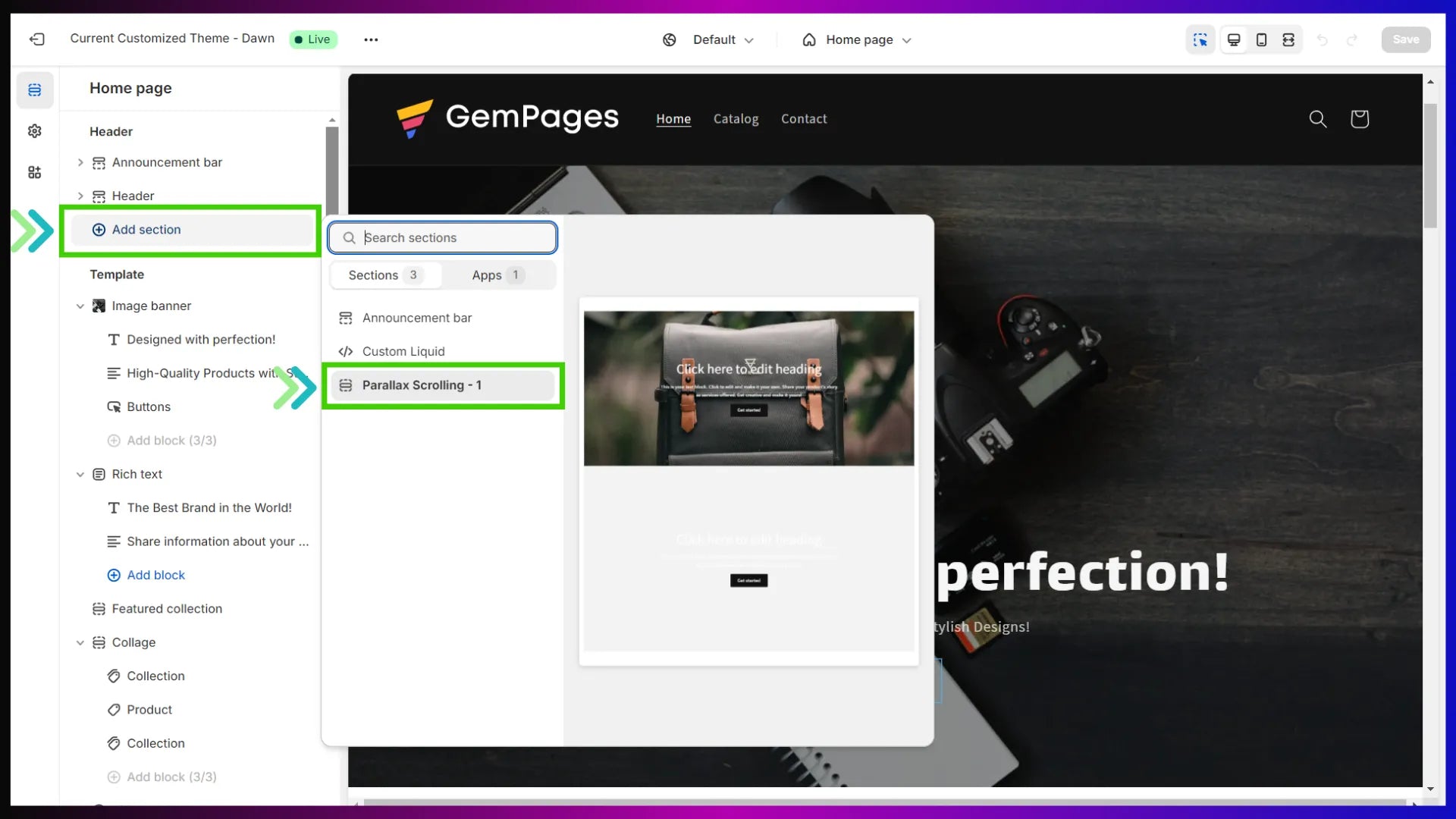Screen dimensions: 1456x819
Task: Select the Sections sidebar icon
Action: pos(35,90)
